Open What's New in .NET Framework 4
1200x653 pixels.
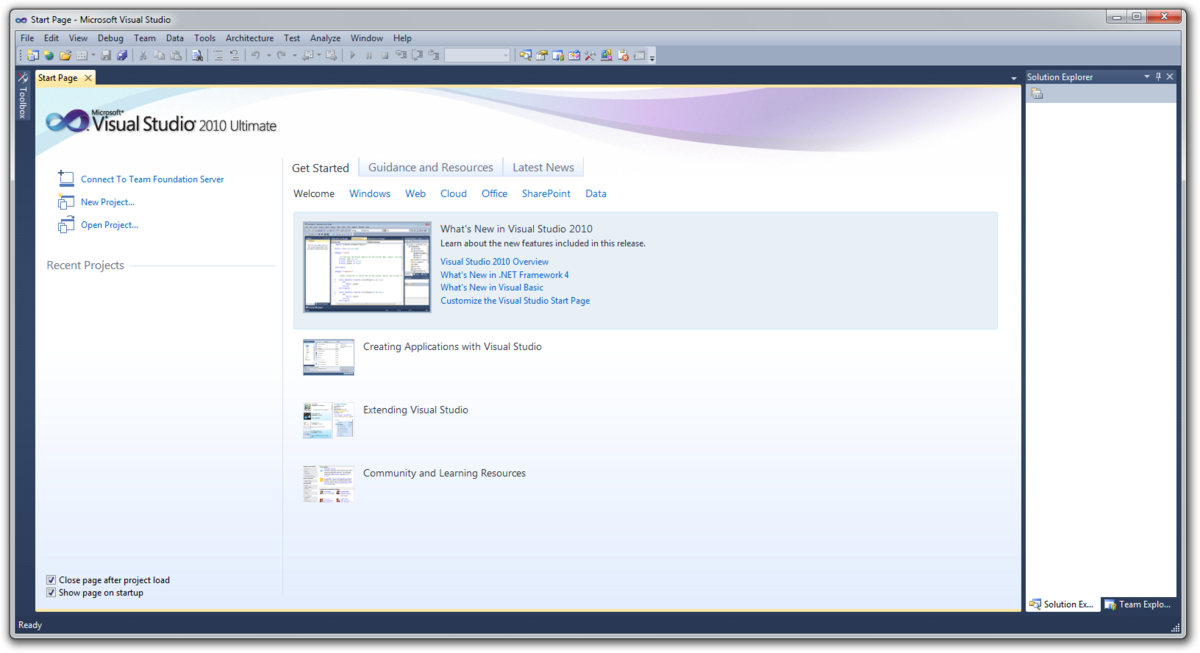click(x=504, y=274)
